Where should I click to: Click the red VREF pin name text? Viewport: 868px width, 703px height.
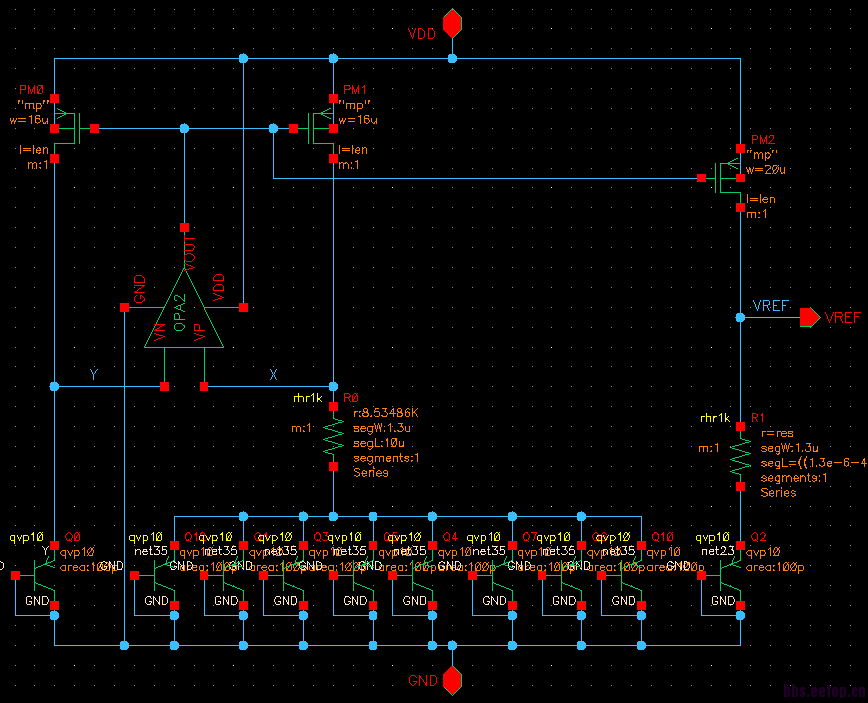point(843,318)
